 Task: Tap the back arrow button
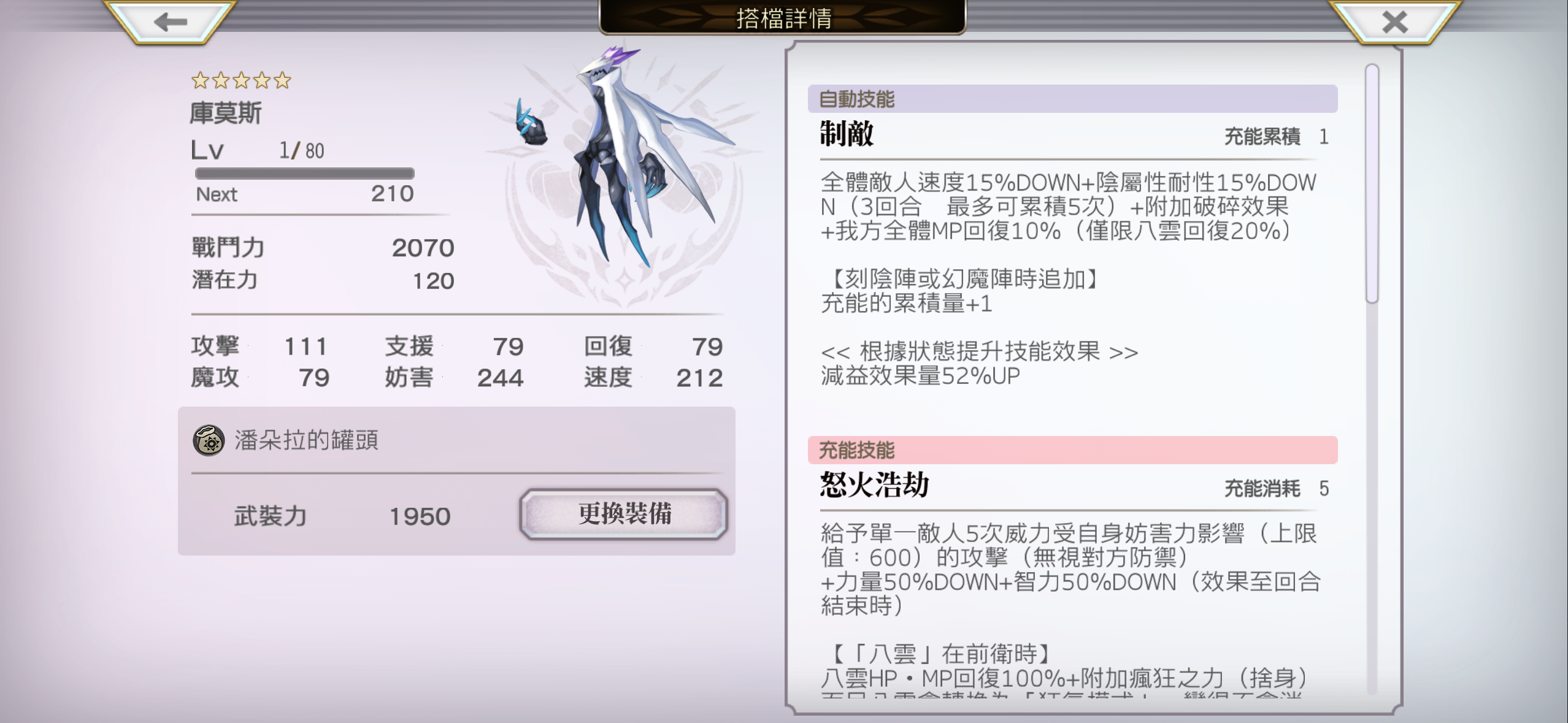coord(170,22)
